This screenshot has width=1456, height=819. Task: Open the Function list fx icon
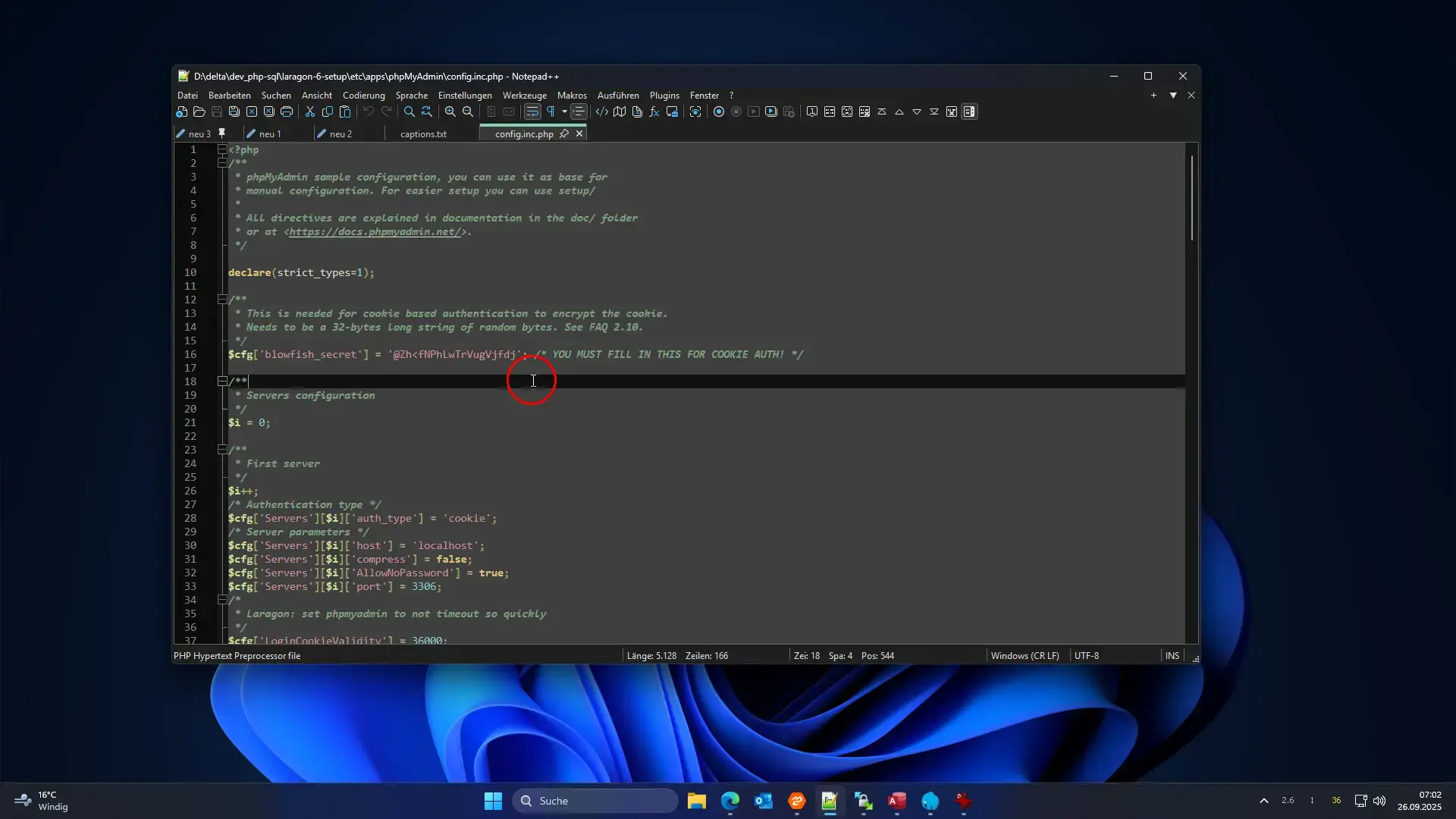pos(654,112)
